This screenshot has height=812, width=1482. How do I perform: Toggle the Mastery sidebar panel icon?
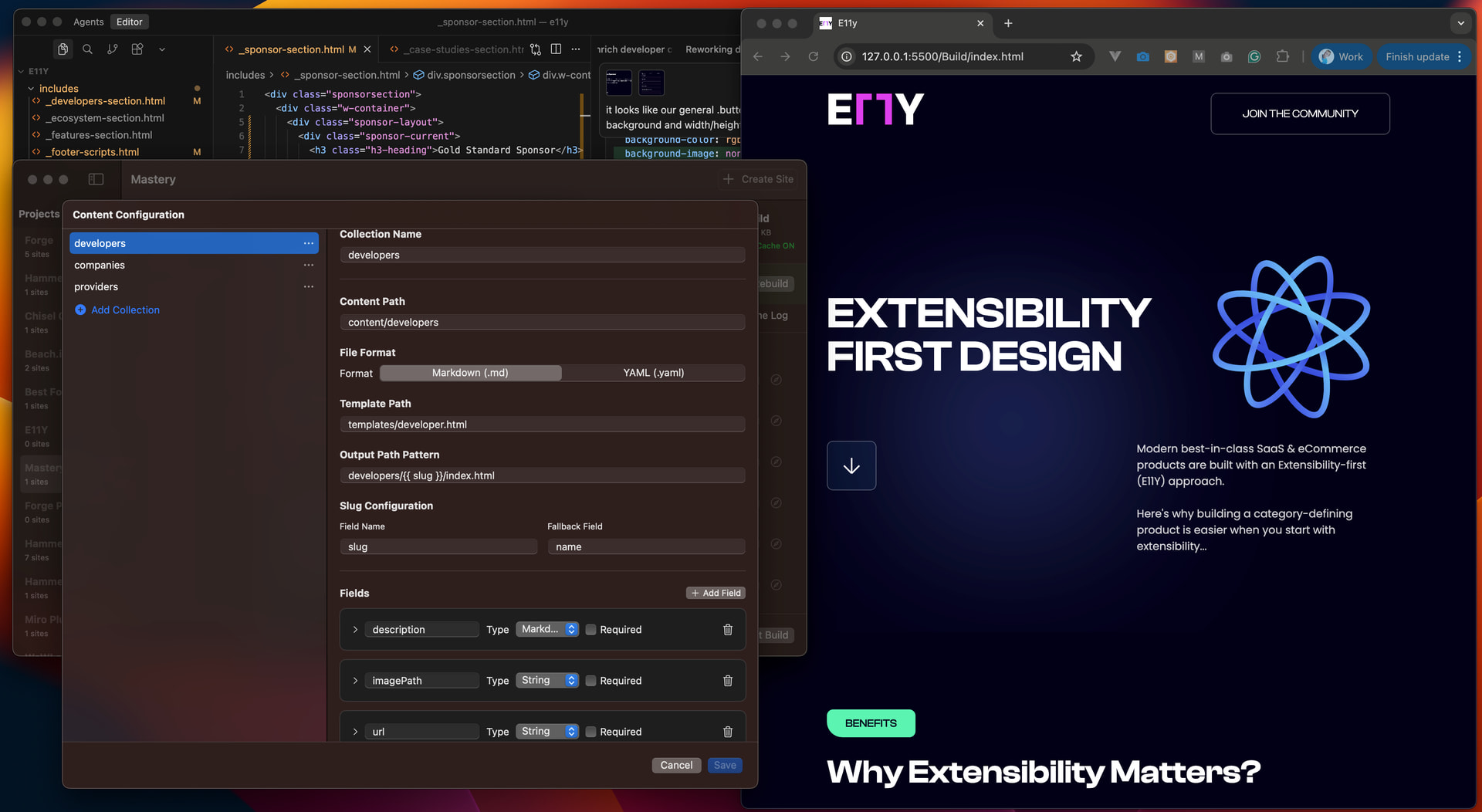pyautogui.click(x=96, y=179)
